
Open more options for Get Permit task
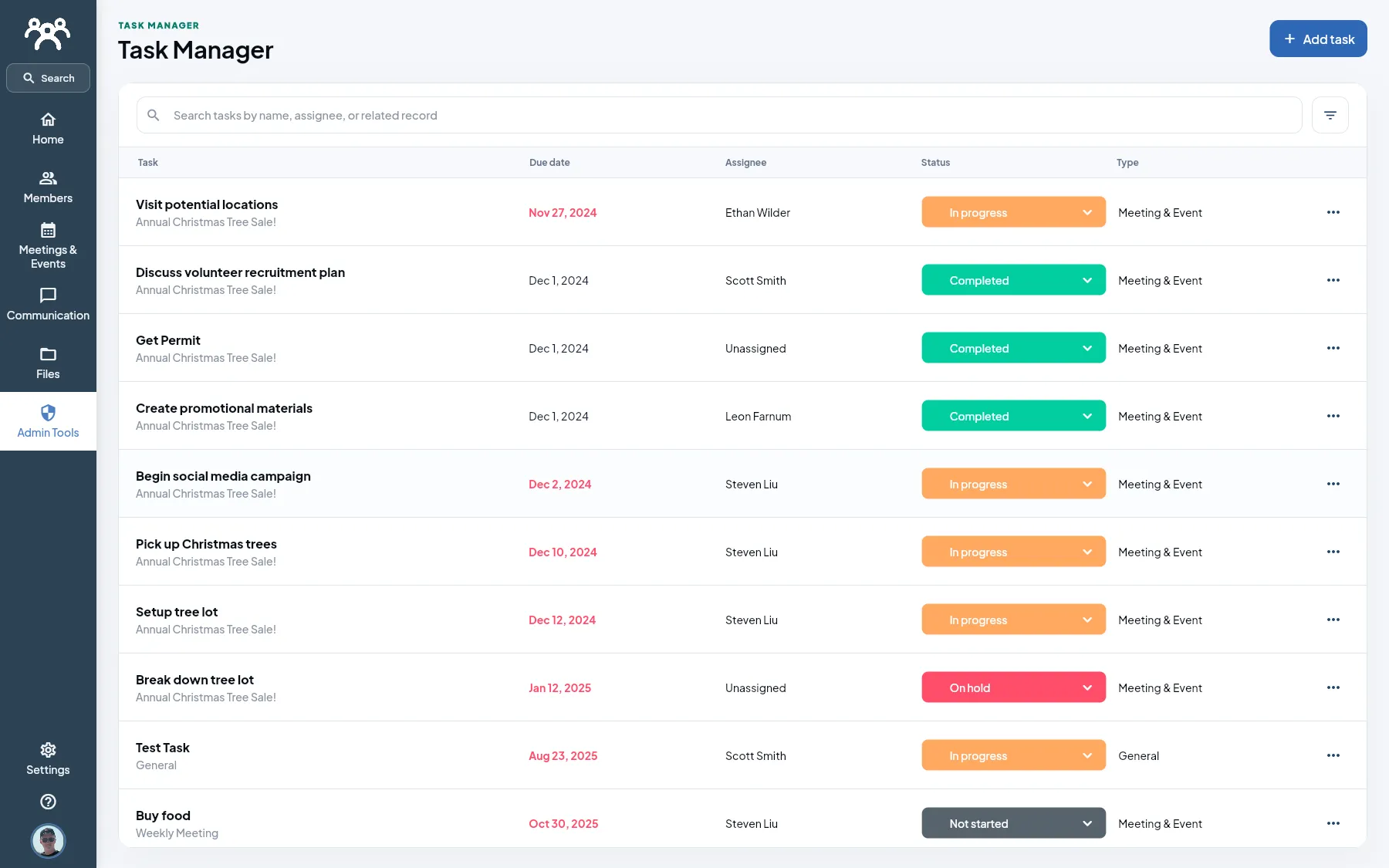1333,348
